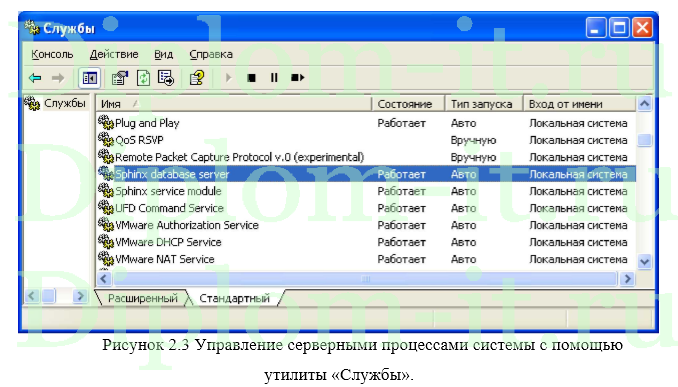The width and height of the screenshot is (678, 387).
Task: Switch to the Расширенный tab
Action: click(x=143, y=298)
